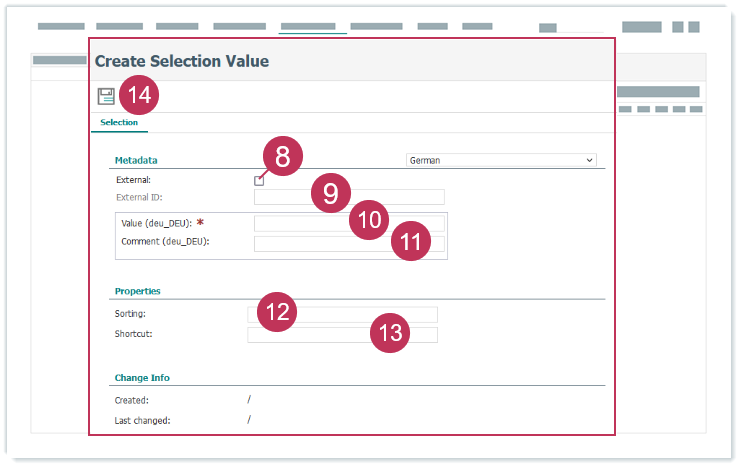Viewport: 741px width, 468px height.
Task: Select the number 11 callout marker
Action: [x=411, y=241]
